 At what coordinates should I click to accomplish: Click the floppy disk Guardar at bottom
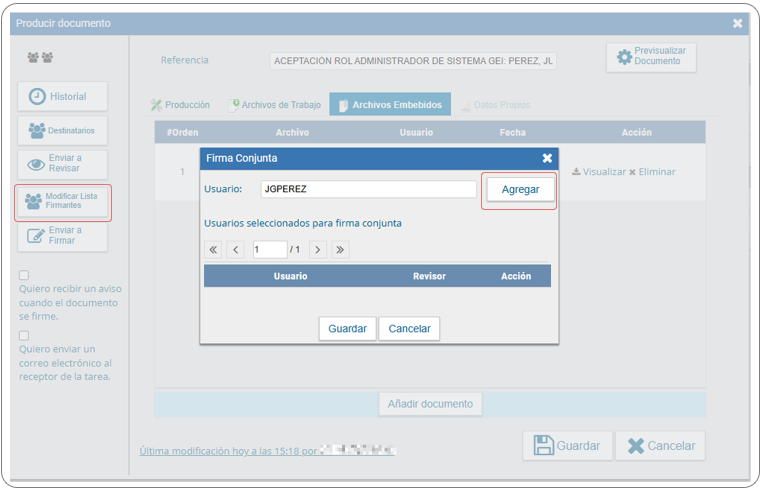pos(567,445)
